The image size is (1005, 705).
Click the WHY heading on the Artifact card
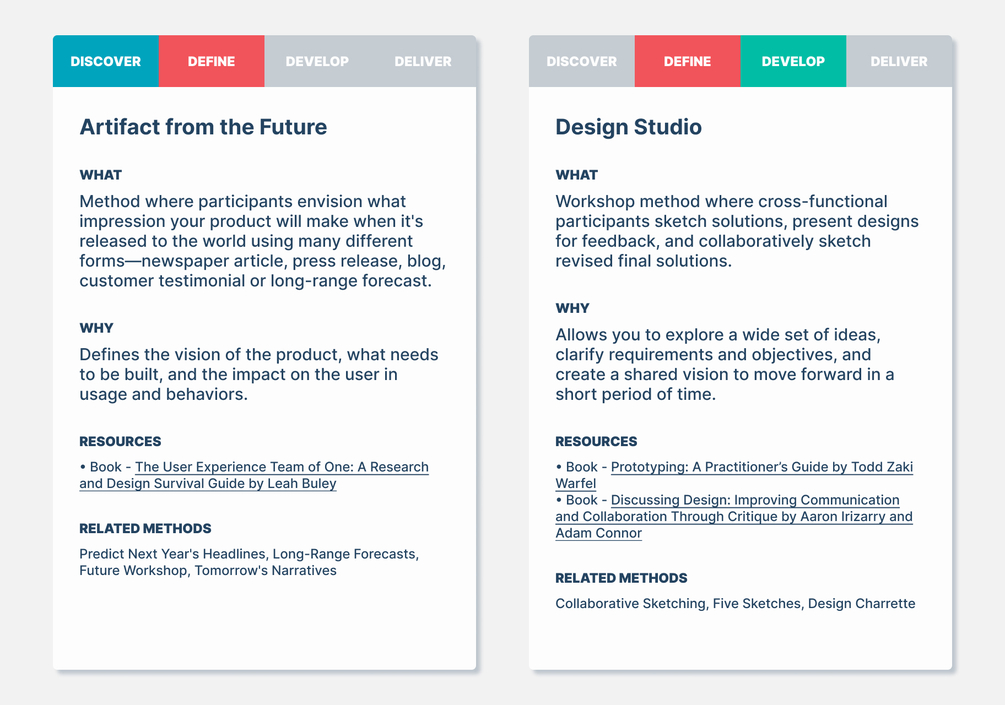click(97, 328)
